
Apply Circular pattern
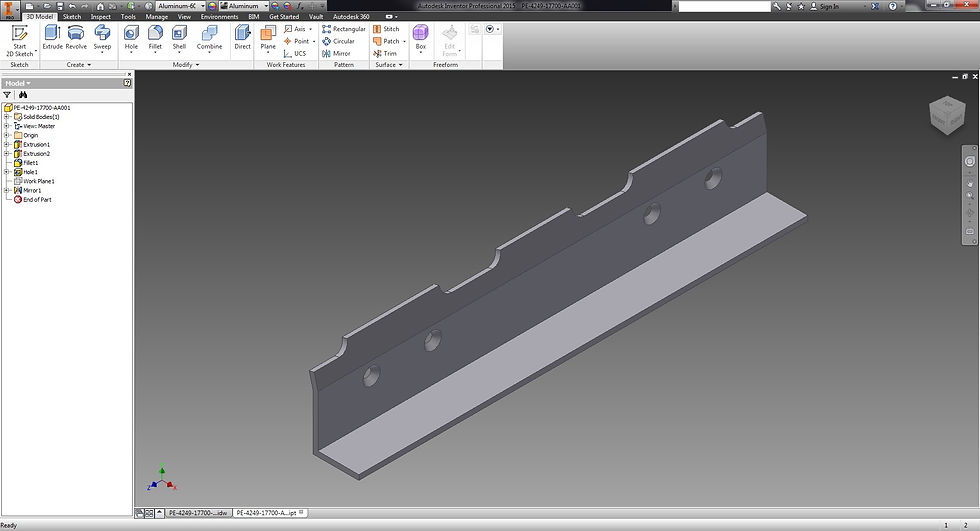(x=338, y=41)
